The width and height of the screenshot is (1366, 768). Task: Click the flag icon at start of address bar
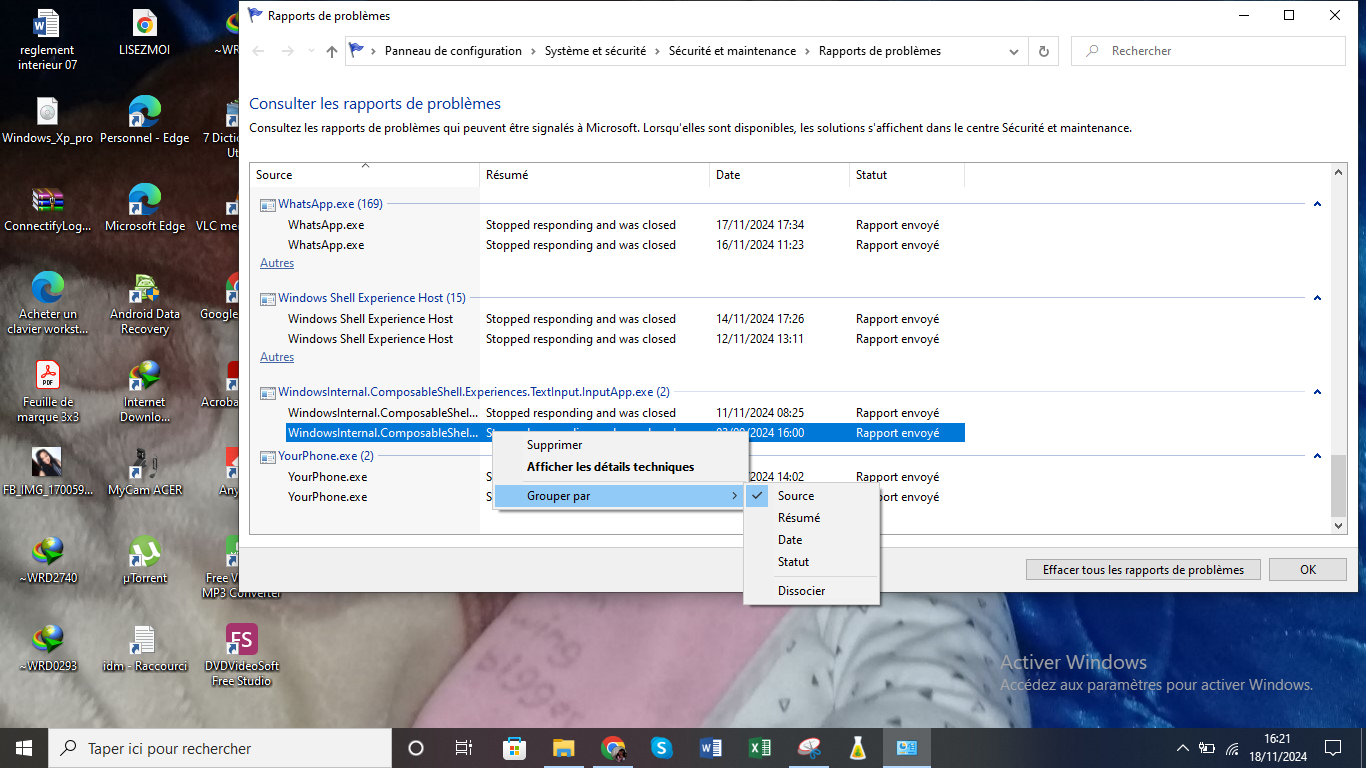point(356,50)
